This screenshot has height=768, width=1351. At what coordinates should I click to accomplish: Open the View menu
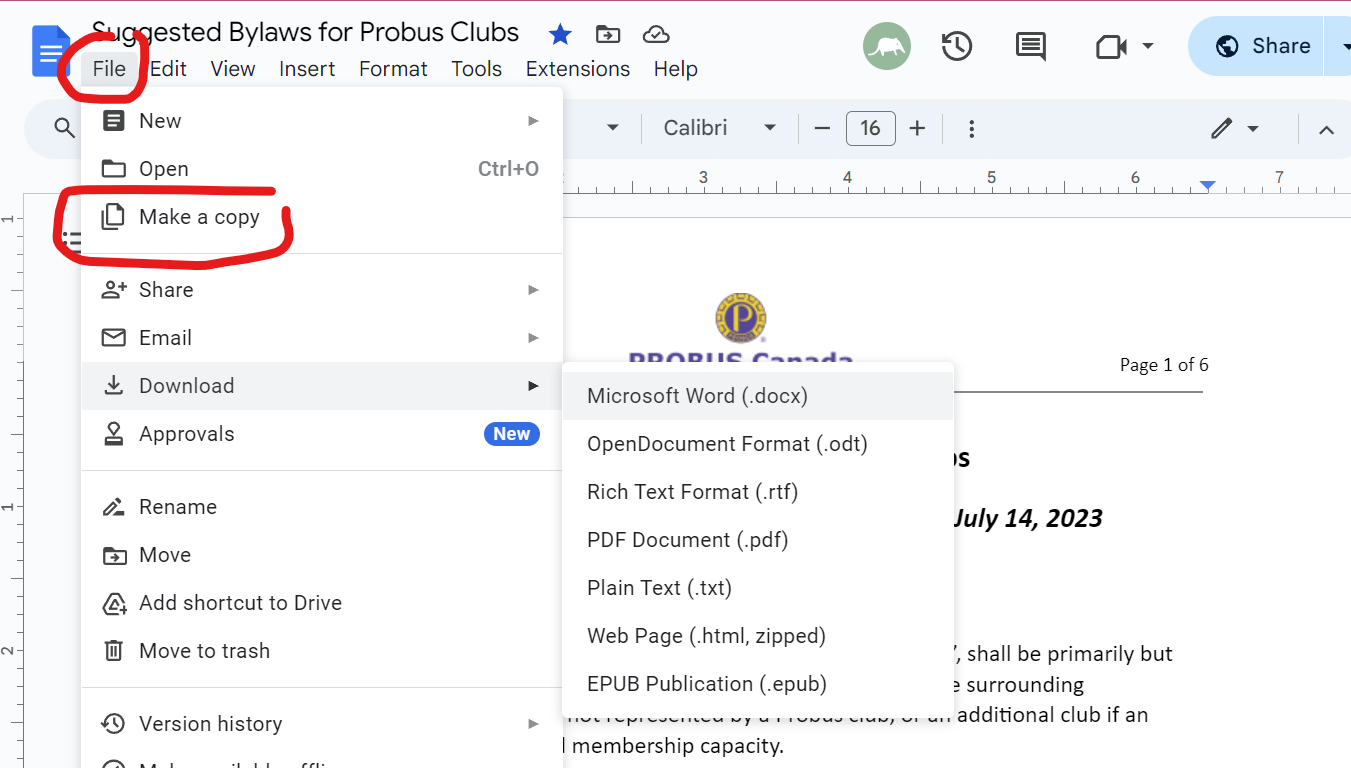233,69
